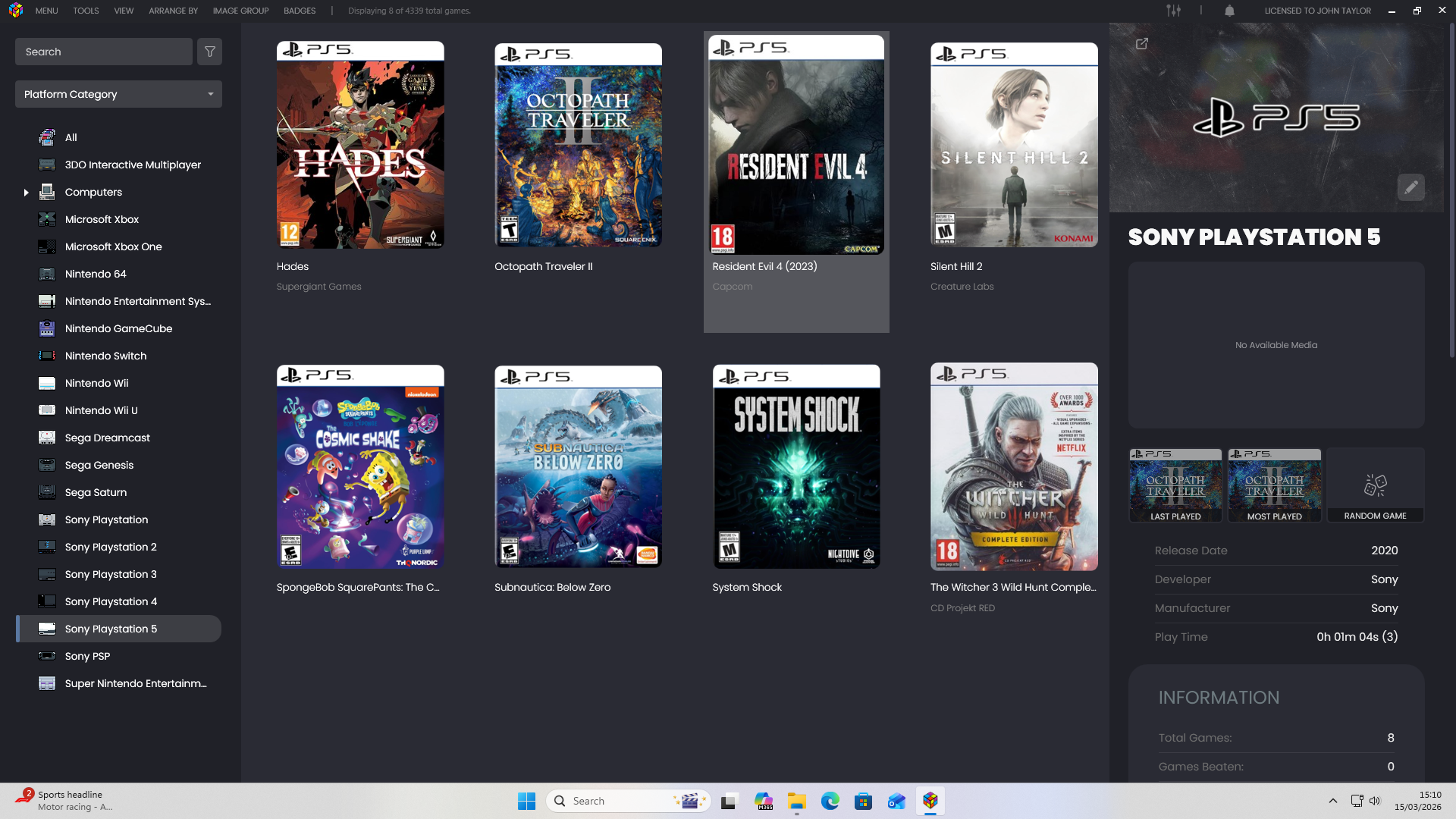The width and height of the screenshot is (1456, 819).
Task: Open the Platform Category dropdown
Action: pyautogui.click(x=118, y=94)
